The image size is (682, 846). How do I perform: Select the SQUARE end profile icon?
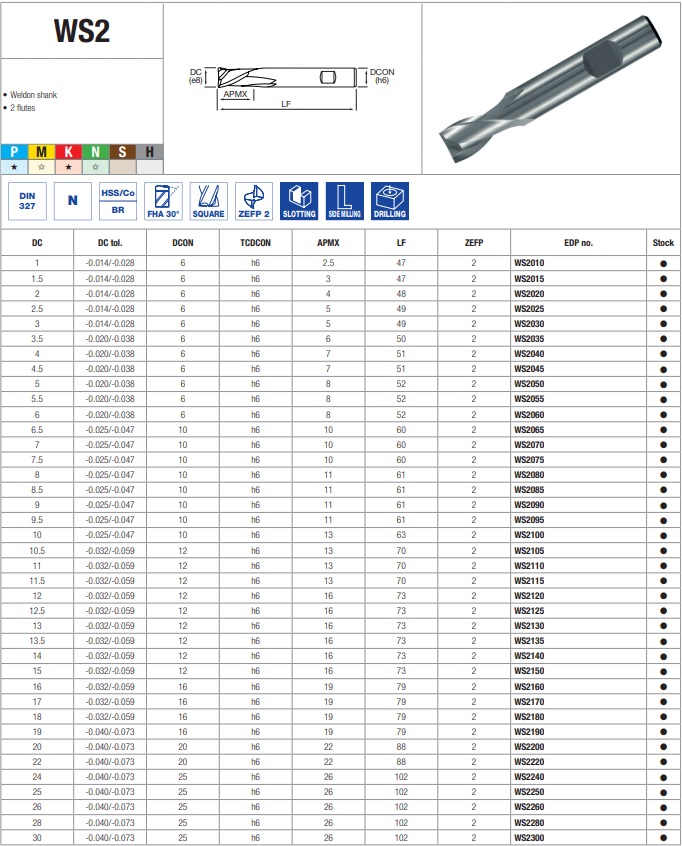[208, 201]
